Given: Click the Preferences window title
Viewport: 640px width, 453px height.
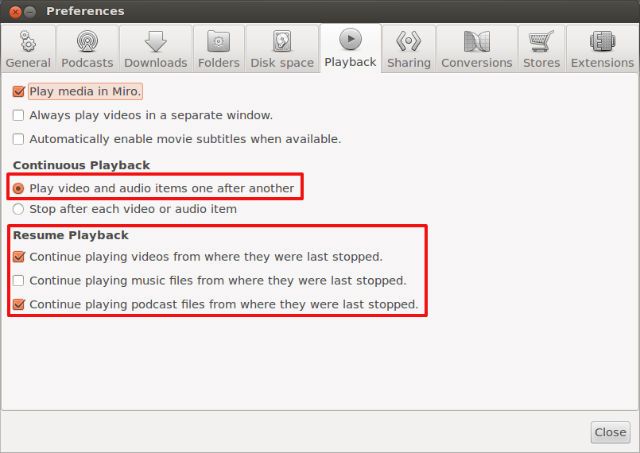Looking at the screenshot, I should (x=85, y=11).
